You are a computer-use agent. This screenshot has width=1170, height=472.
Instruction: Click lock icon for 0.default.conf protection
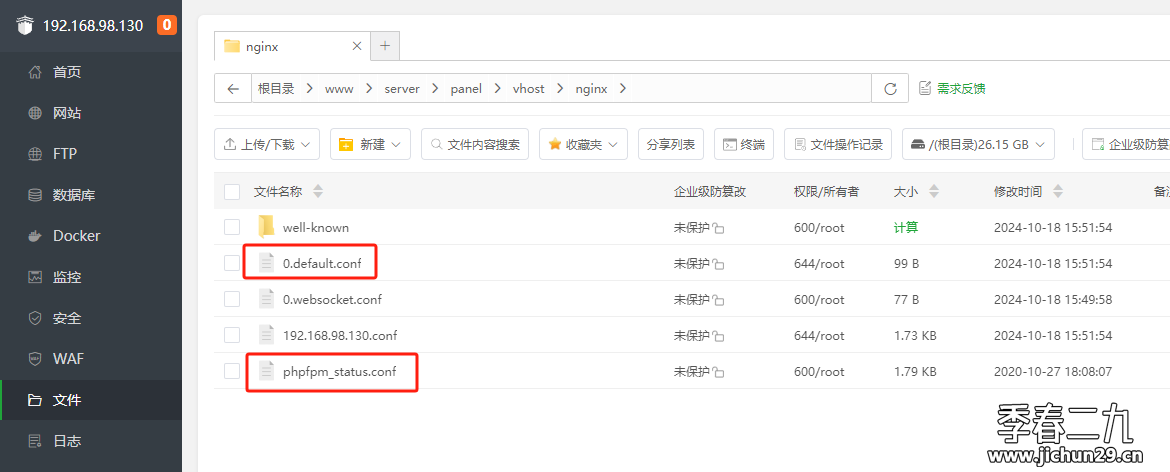[719, 264]
